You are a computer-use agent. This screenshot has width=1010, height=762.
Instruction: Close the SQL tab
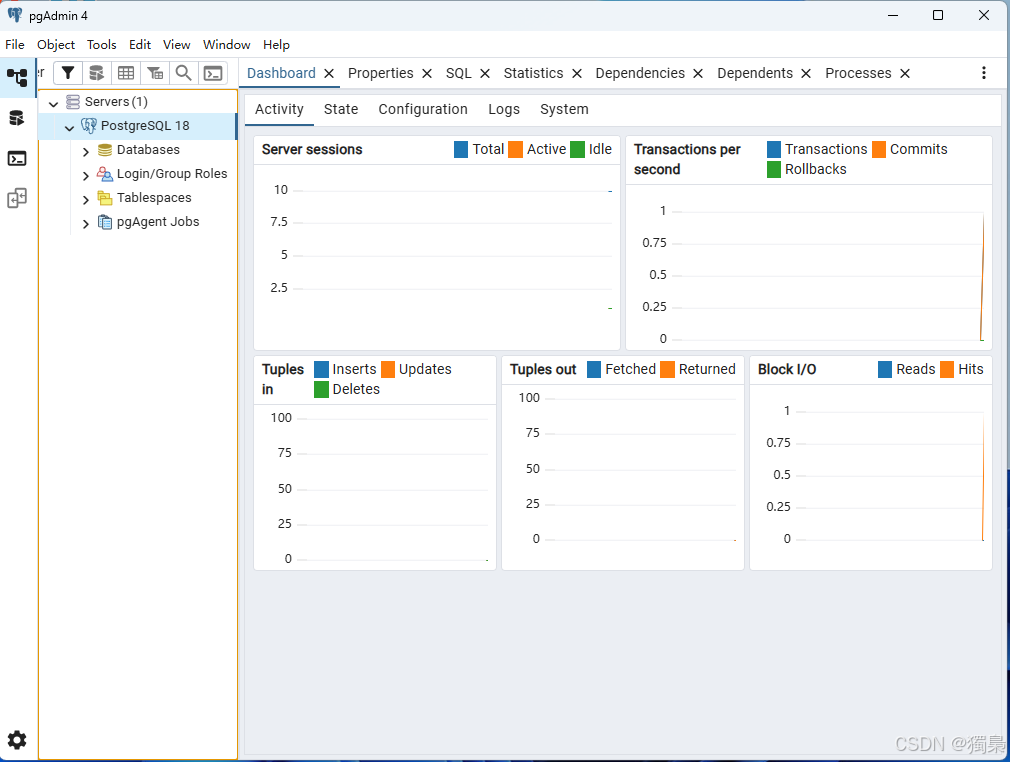coord(485,73)
